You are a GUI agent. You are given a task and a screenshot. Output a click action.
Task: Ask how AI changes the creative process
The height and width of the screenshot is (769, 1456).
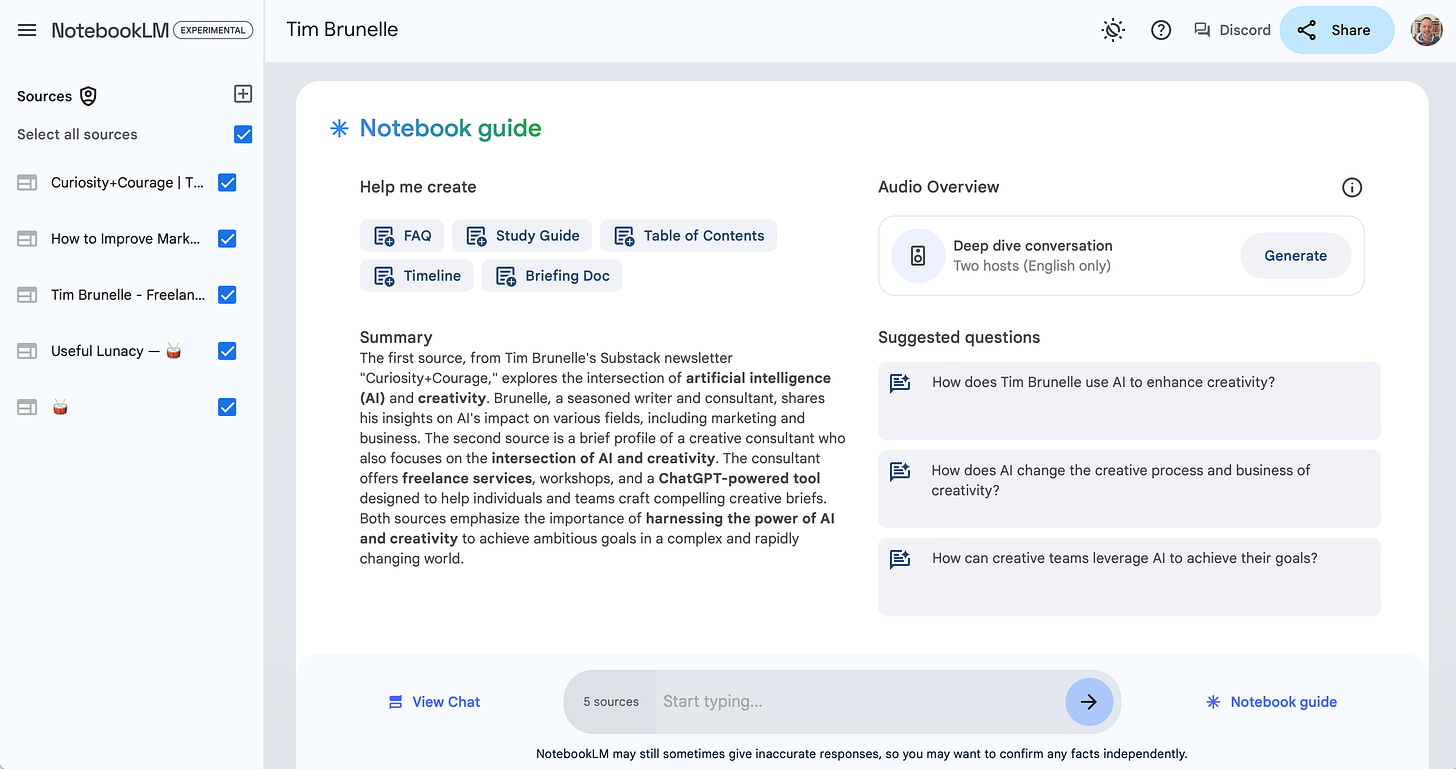point(1129,489)
